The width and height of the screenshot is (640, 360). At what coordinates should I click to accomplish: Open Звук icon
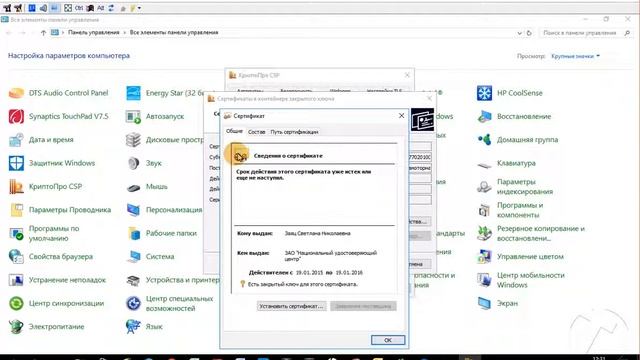pyautogui.click(x=133, y=163)
